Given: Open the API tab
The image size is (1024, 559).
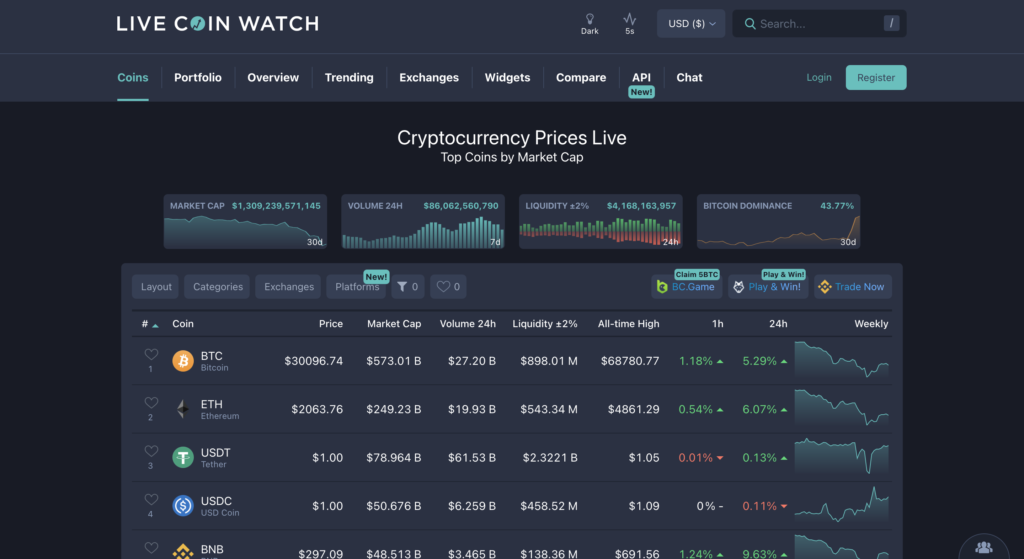Looking at the screenshot, I should [641, 78].
